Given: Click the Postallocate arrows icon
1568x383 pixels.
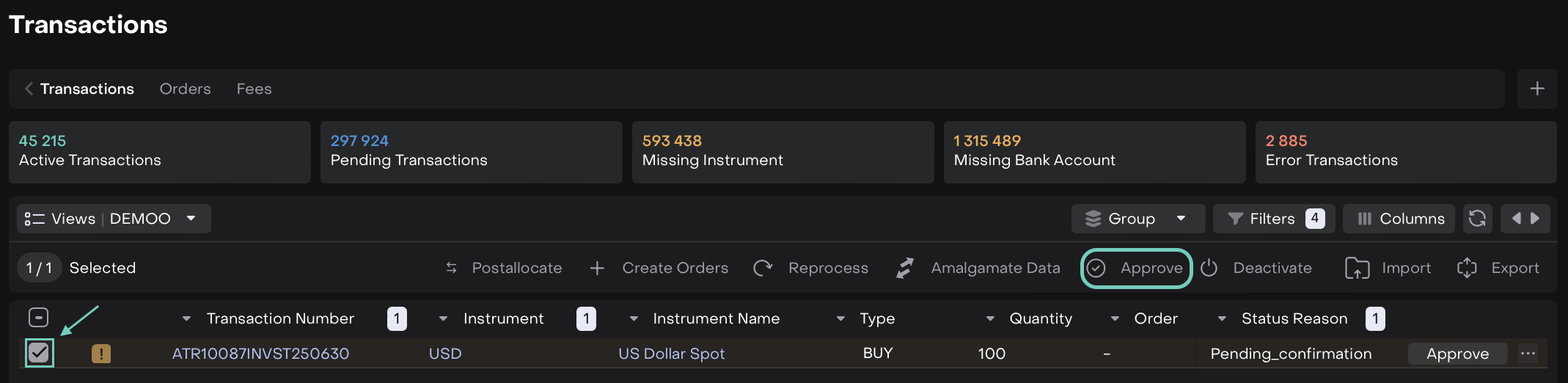Looking at the screenshot, I should [x=452, y=269].
